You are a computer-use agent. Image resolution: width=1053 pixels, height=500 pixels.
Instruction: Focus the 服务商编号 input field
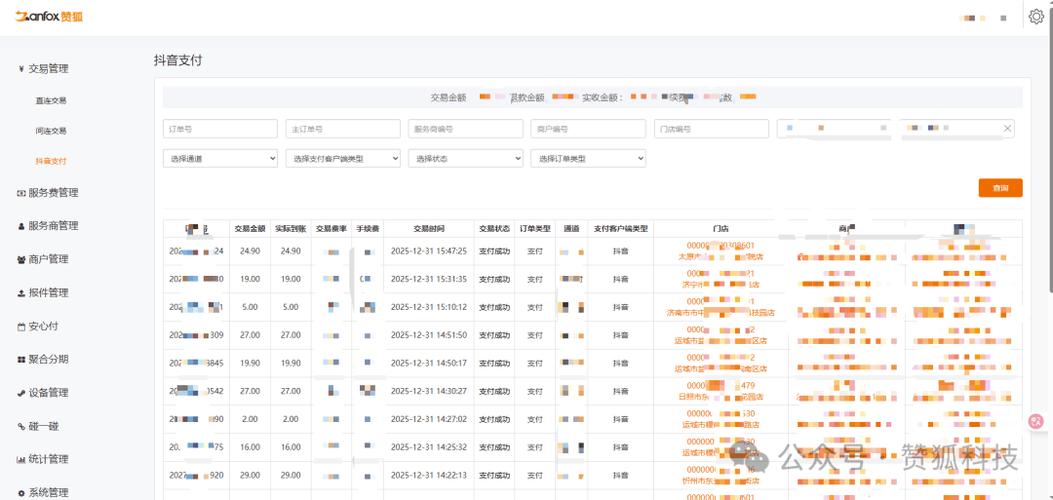click(465, 129)
